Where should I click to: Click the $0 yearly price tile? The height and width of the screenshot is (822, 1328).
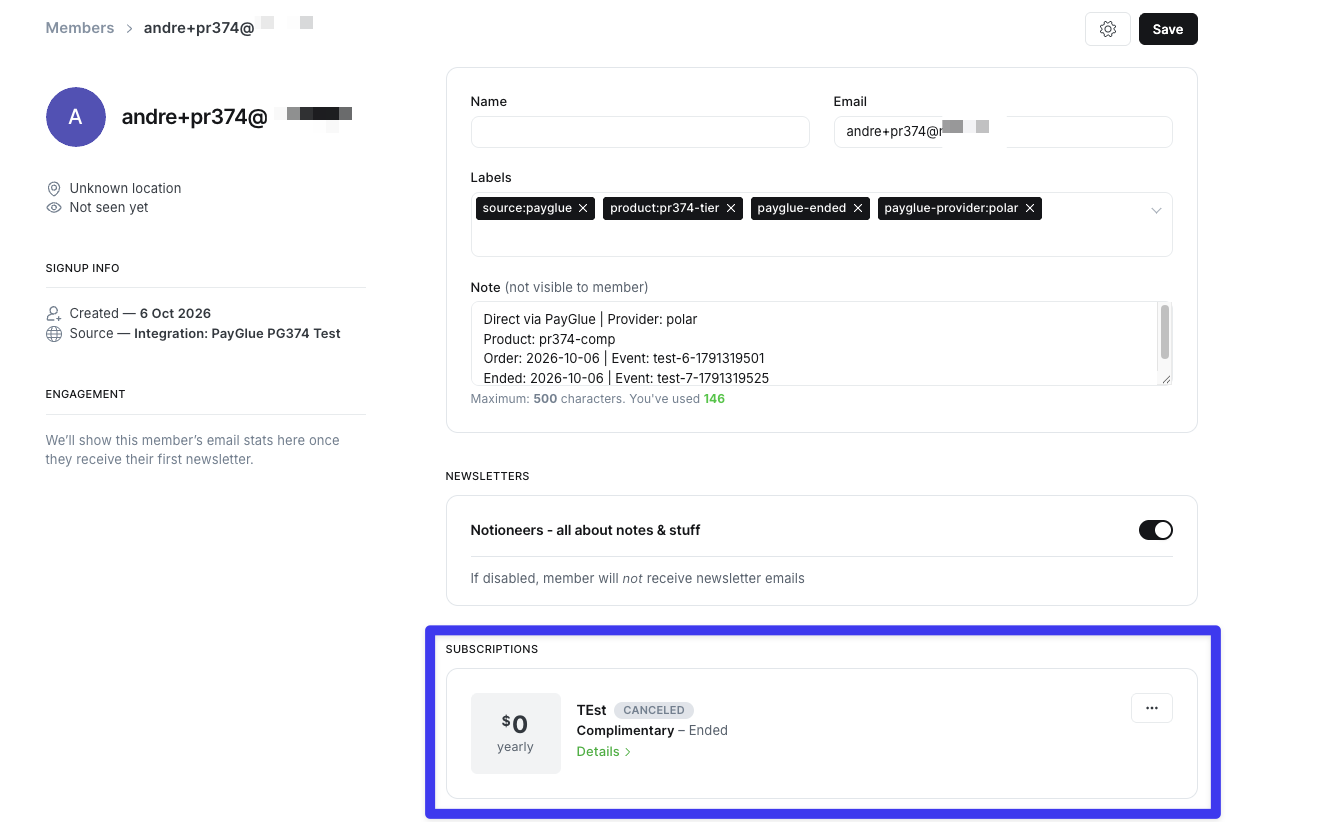pyautogui.click(x=516, y=733)
